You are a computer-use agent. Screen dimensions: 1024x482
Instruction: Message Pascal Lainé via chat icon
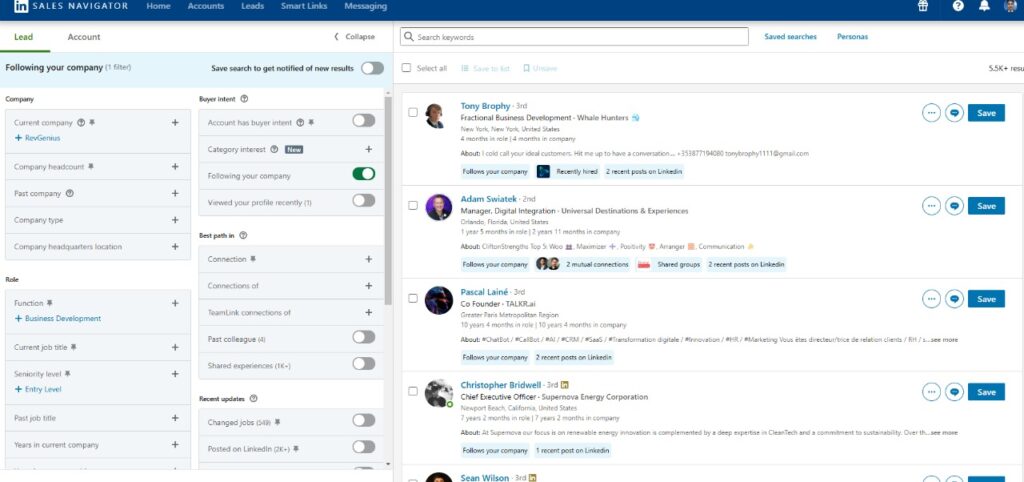pos(954,299)
